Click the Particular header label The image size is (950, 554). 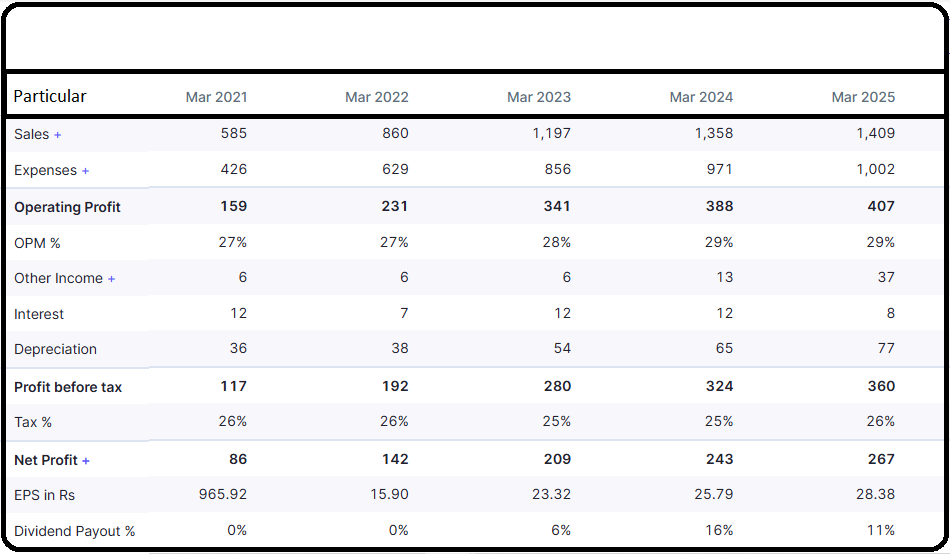tap(50, 96)
